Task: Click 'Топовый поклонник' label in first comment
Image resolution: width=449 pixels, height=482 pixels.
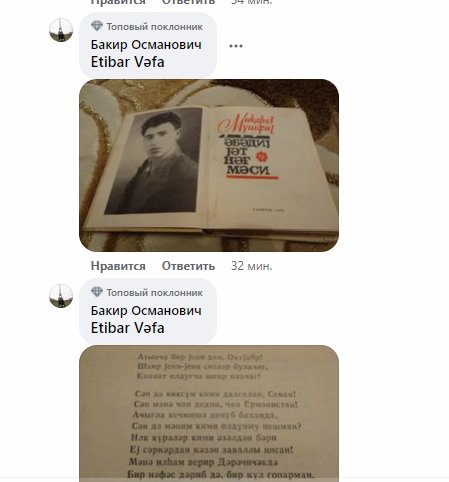Action: (154, 27)
